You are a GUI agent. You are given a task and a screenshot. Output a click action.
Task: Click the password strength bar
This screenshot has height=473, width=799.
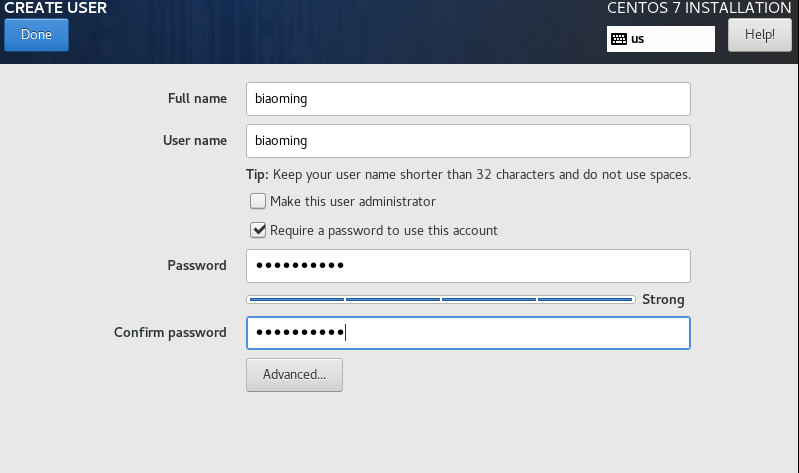point(441,300)
